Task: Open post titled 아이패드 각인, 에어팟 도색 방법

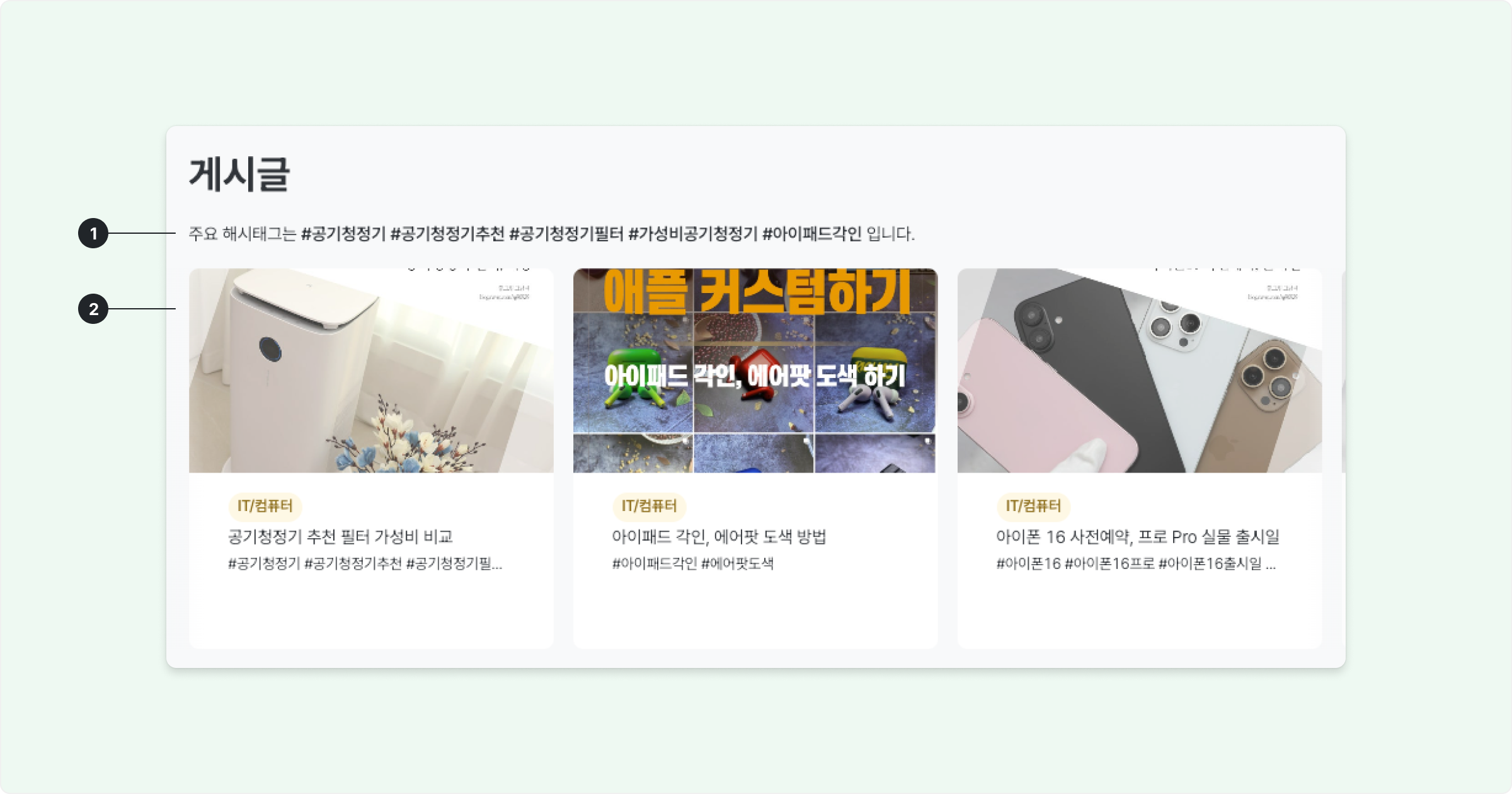Action: [719, 537]
